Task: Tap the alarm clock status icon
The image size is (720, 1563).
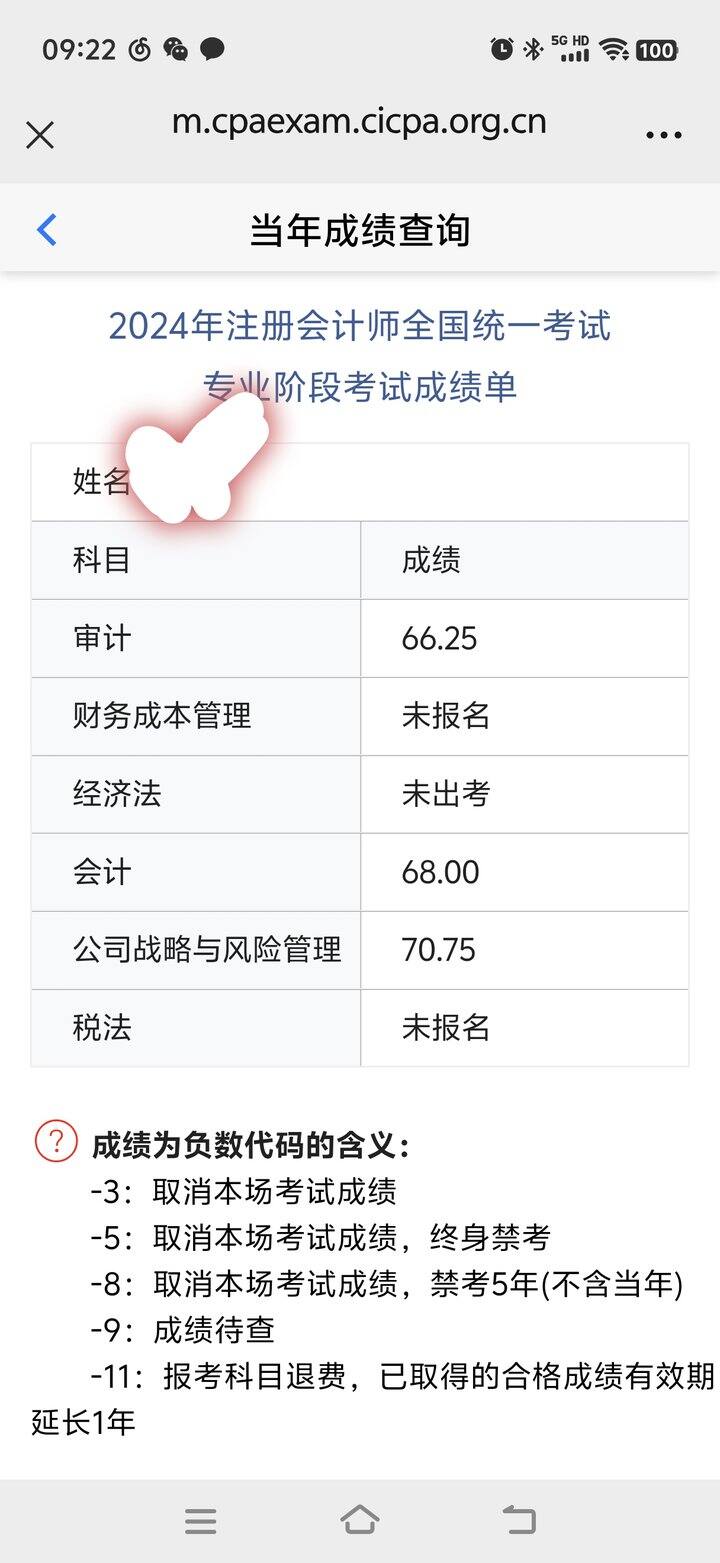Action: click(x=501, y=48)
